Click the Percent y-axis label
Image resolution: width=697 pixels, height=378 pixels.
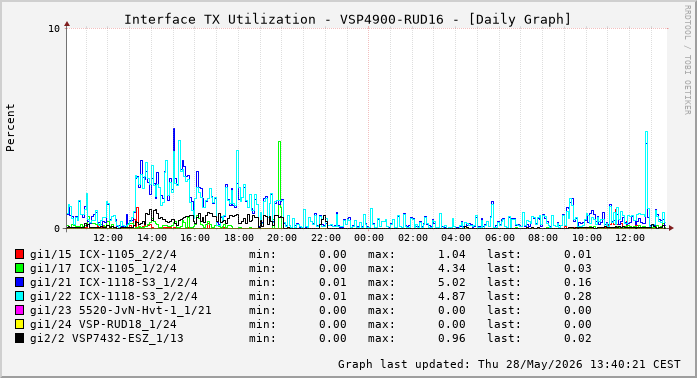pyautogui.click(x=10, y=128)
